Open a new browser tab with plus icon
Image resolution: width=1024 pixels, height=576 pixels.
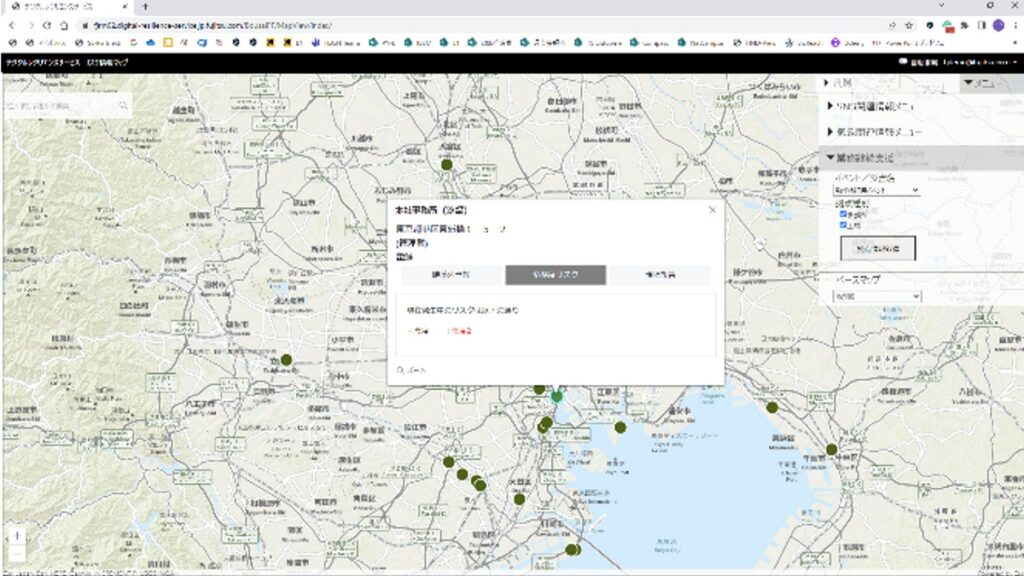click(x=145, y=6)
